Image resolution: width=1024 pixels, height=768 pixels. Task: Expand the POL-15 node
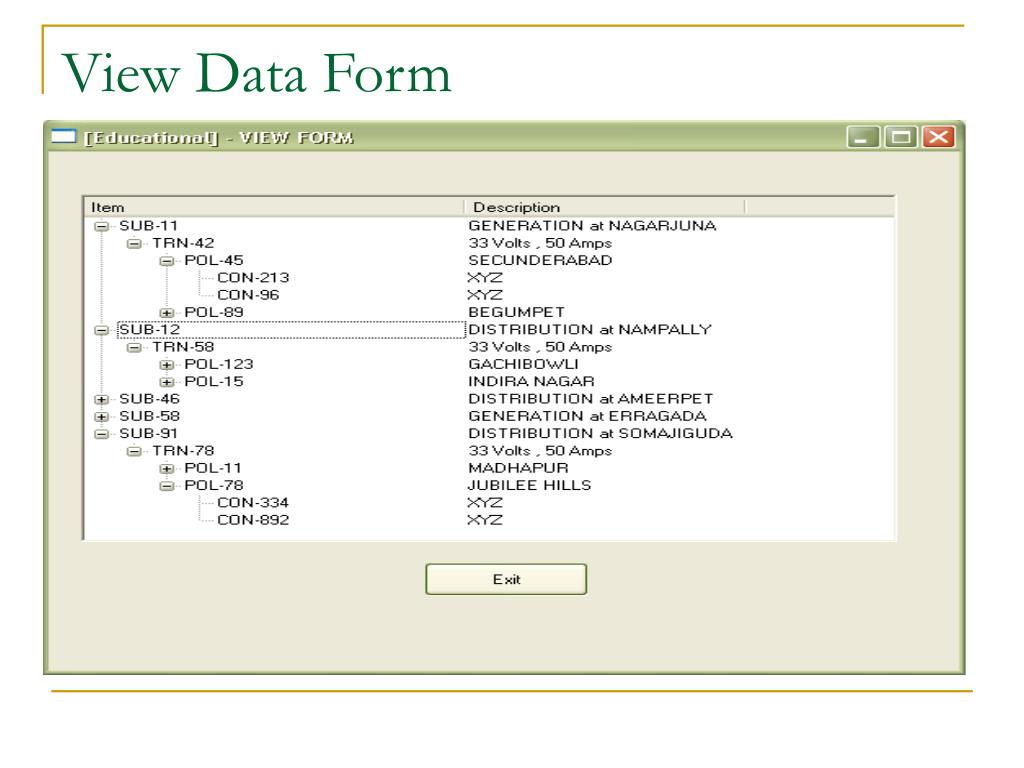point(167,382)
